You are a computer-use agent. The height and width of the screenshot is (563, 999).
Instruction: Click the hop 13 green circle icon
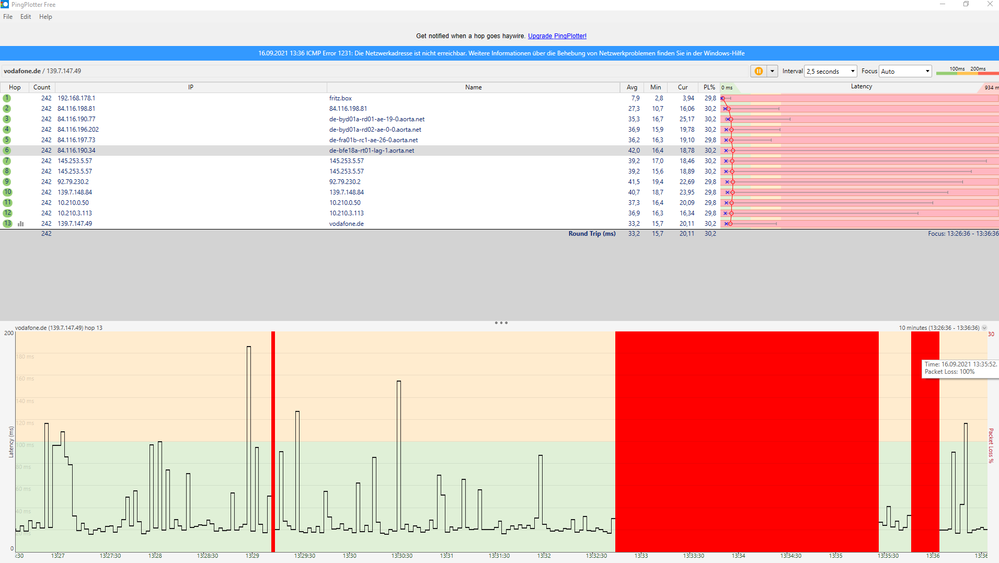coord(7,224)
